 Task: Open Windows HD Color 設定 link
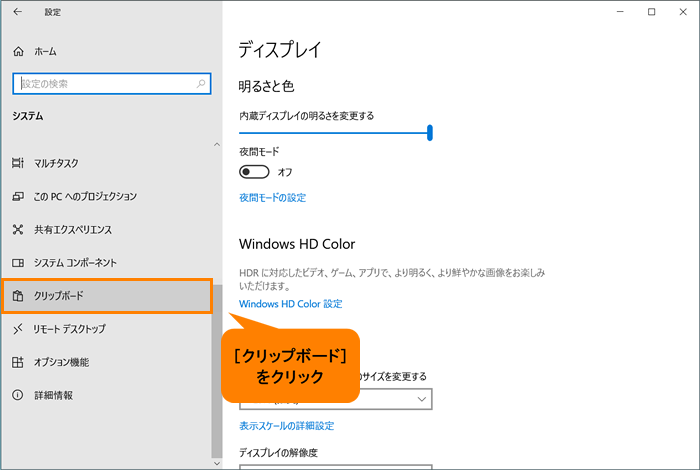[291, 304]
